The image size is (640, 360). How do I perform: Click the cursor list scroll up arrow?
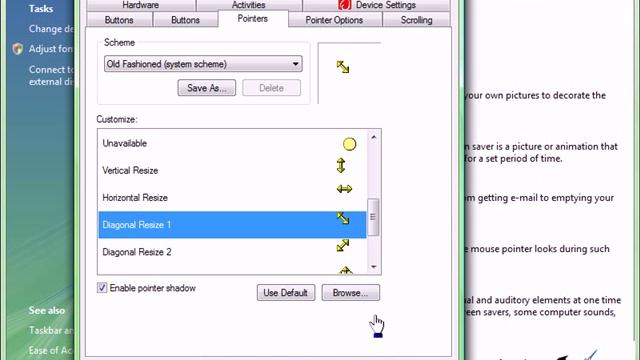pyautogui.click(x=373, y=138)
